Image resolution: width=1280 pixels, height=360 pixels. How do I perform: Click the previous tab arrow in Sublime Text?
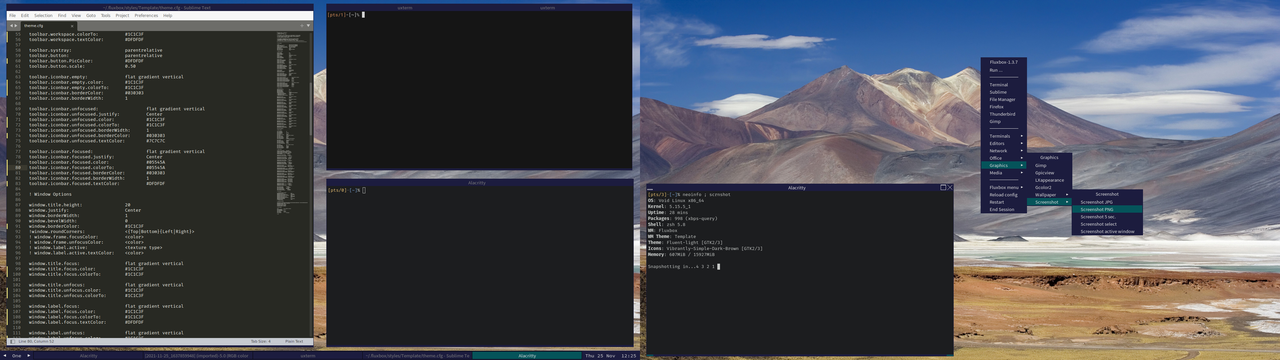pyautogui.click(x=11, y=26)
